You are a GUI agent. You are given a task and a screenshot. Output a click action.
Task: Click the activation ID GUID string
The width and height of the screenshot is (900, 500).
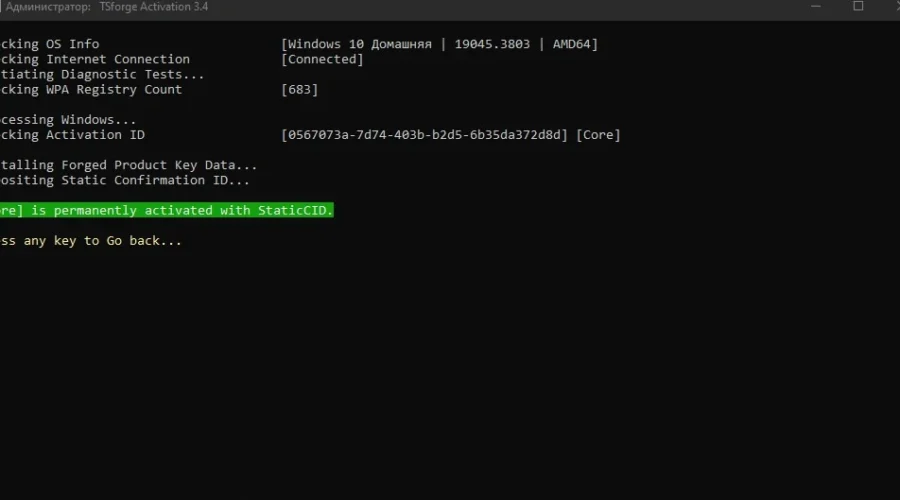[425, 135]
